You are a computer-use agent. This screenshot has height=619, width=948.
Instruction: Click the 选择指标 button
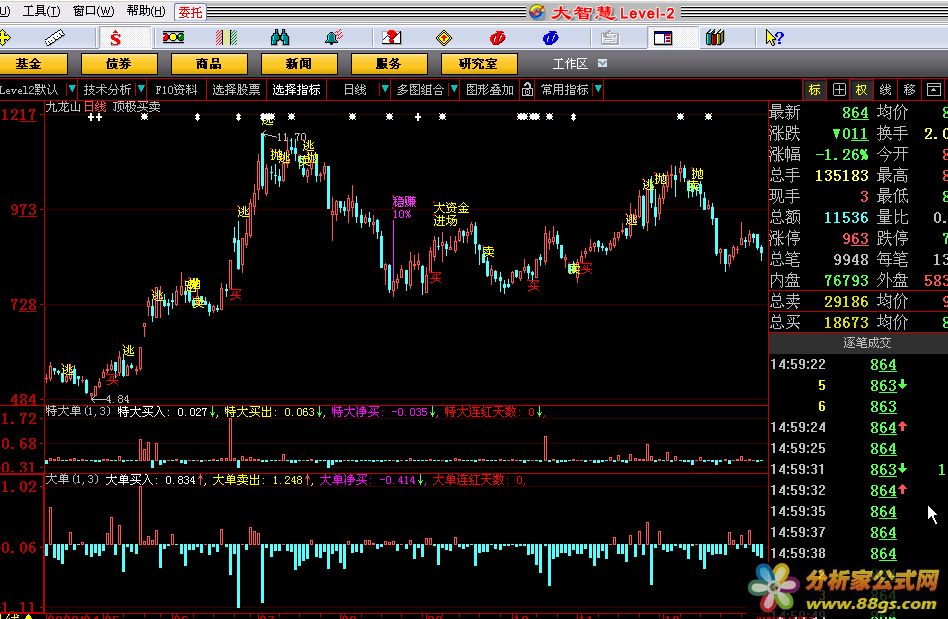point(296,89)
